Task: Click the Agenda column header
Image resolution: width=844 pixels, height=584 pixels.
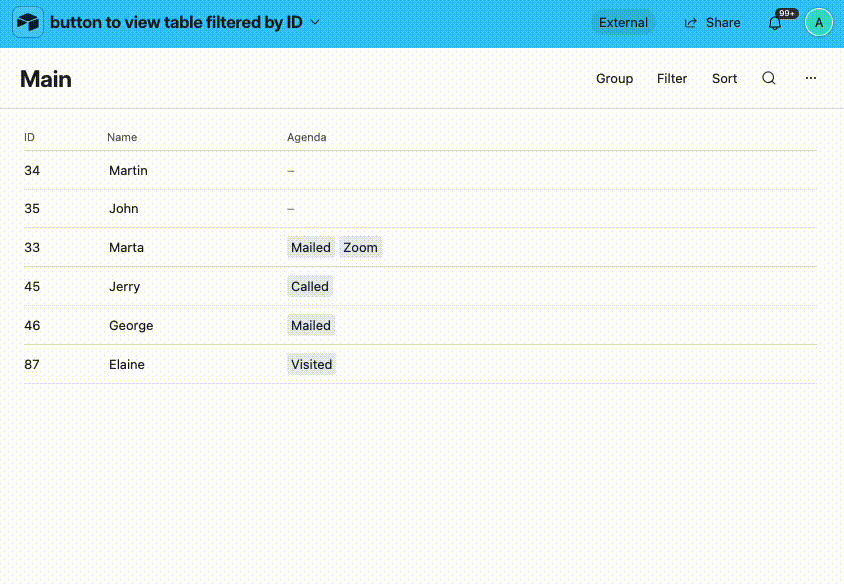Action: point(306,137)
